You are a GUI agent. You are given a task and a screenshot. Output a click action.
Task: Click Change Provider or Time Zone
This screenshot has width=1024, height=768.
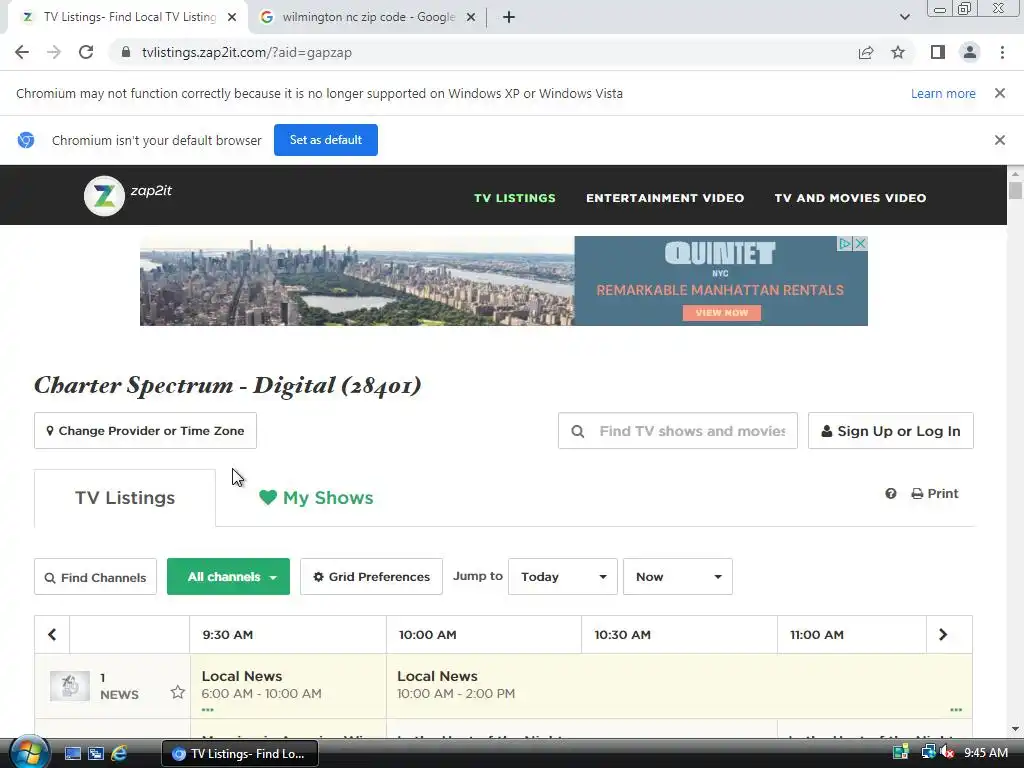point(145,430)
